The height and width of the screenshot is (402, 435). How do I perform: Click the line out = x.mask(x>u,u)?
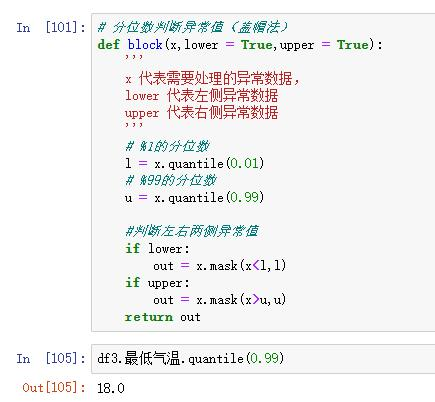click(x=220, y=300)
